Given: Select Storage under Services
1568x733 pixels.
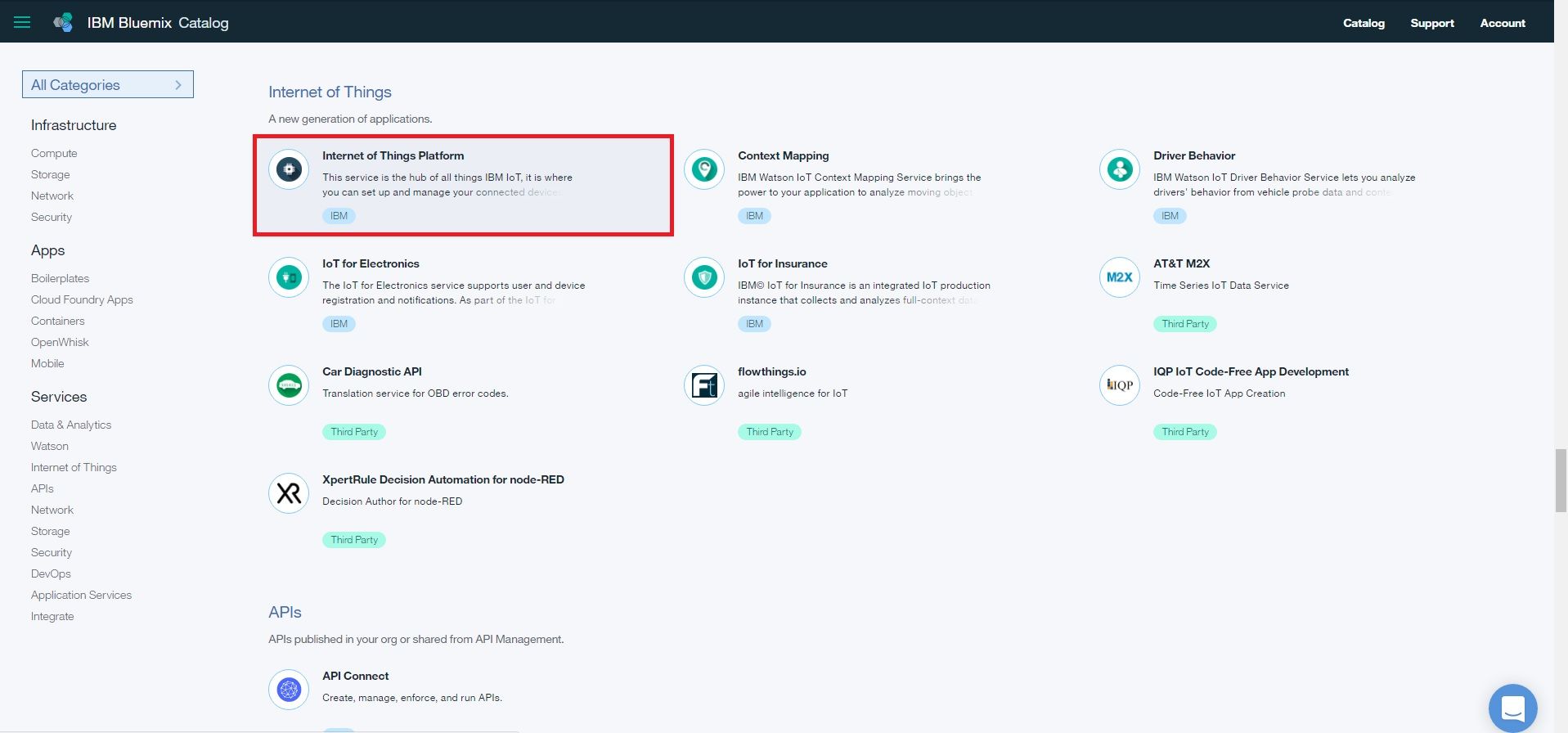Looking at the screenshot, I should pyautogui.click(x=51, y=531).
